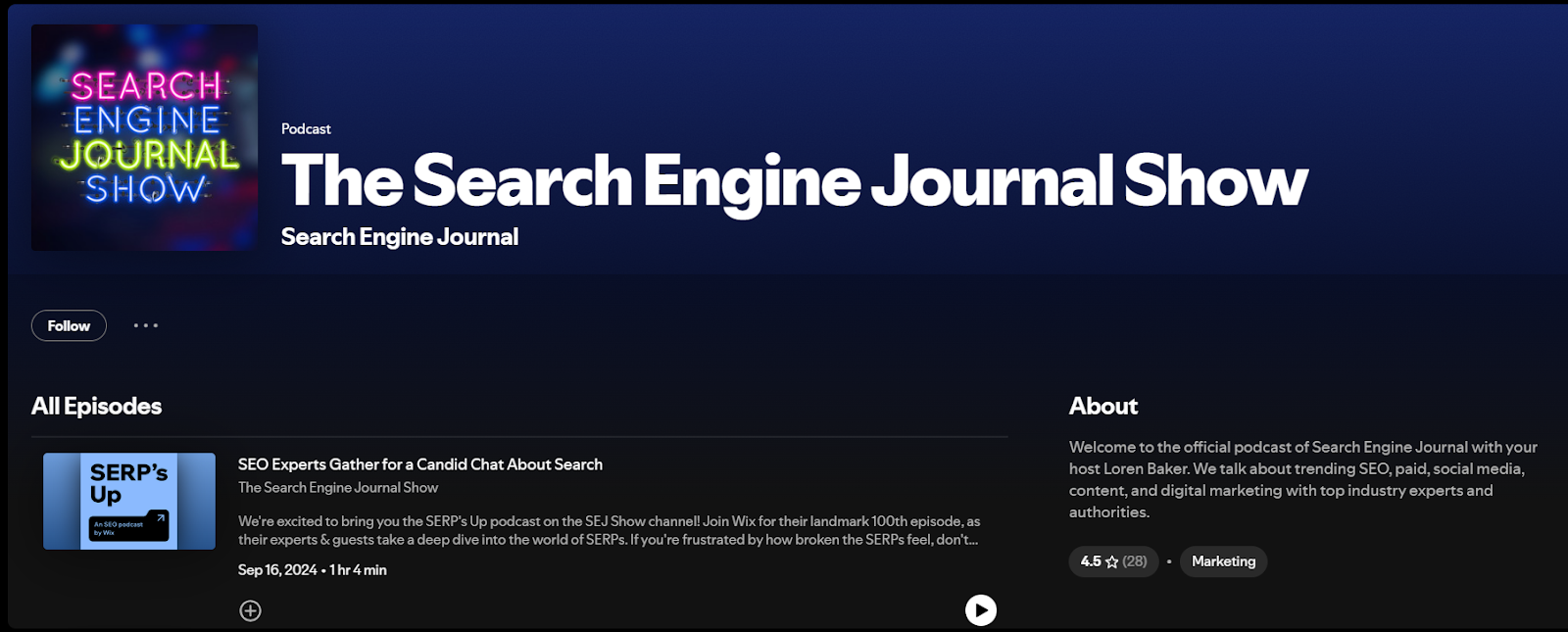The image size is (1568, 632).
Task: Add episode to Your Episodes plus icon
Action: tap(251, 610)
